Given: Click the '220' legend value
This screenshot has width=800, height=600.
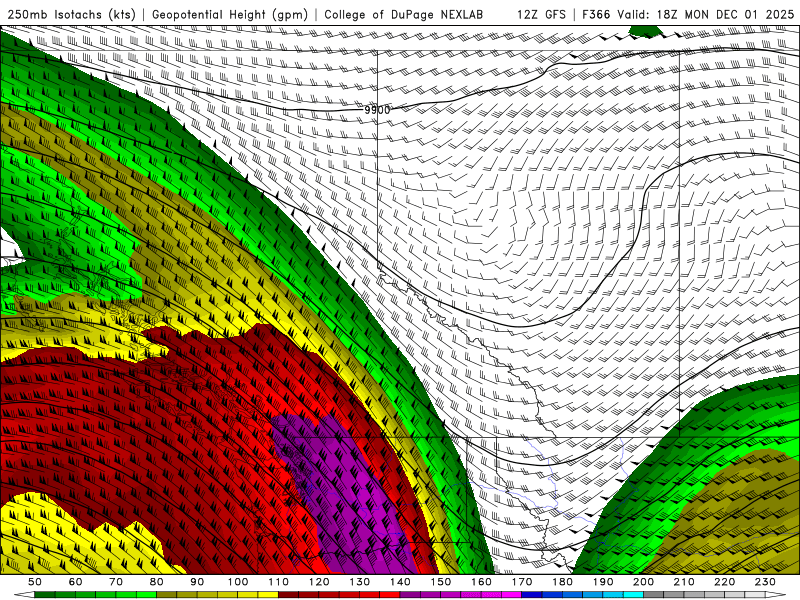Looking at the screenshot, I should (725, 582).
